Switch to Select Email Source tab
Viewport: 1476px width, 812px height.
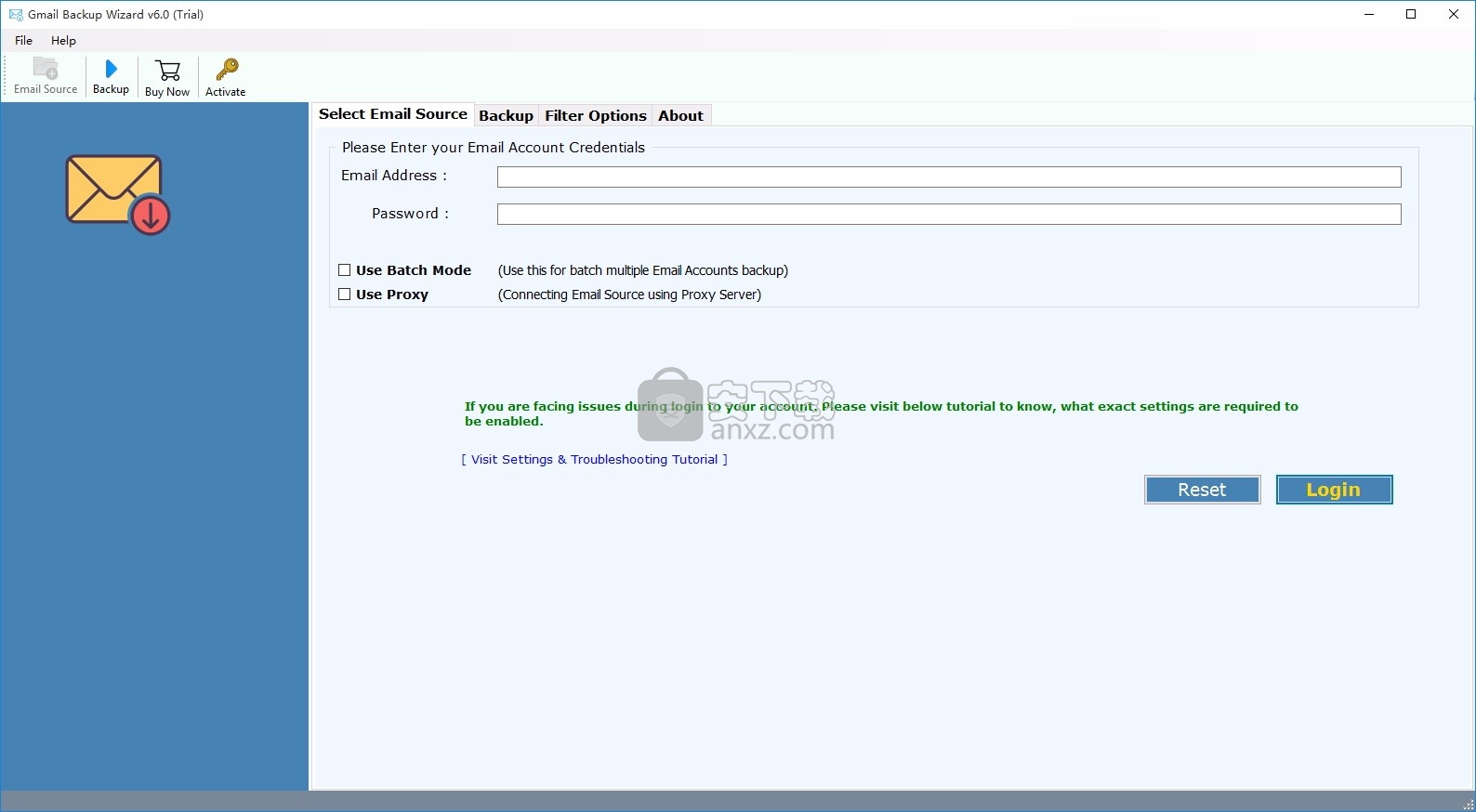(x=393, y=114)
